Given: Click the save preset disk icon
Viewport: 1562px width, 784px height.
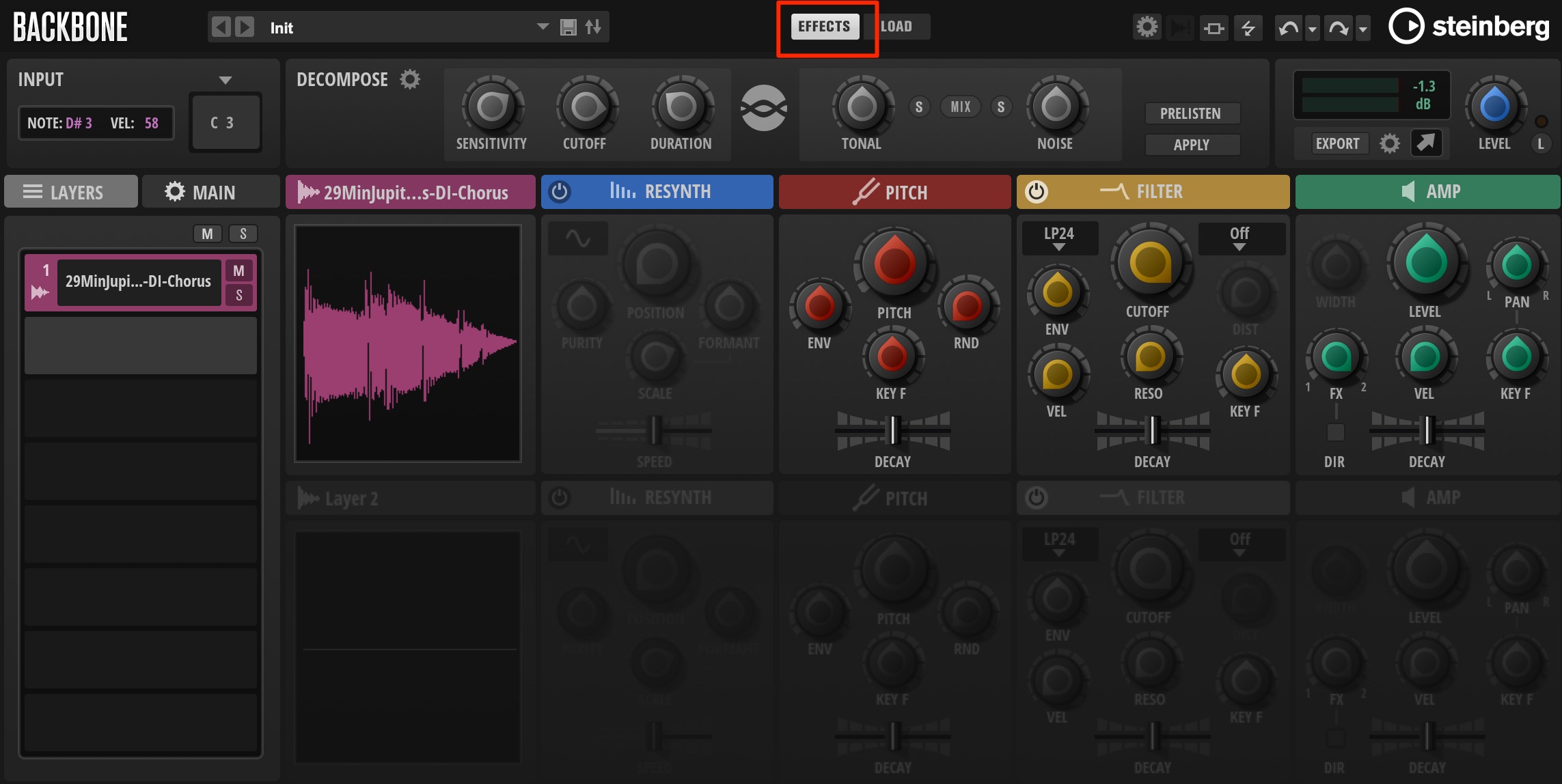Looking at the screenshot, I should pyautogui.click(x=568, y=27).
